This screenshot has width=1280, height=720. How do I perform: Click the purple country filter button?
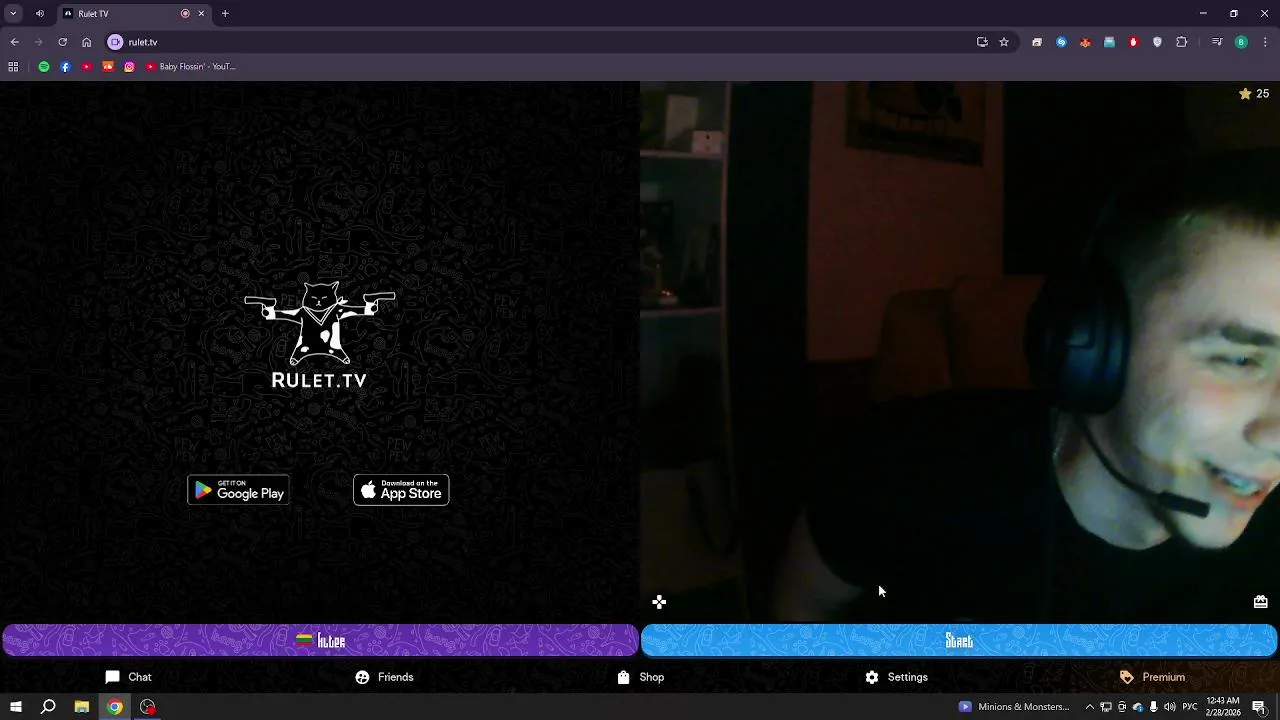tap(320, 641)
